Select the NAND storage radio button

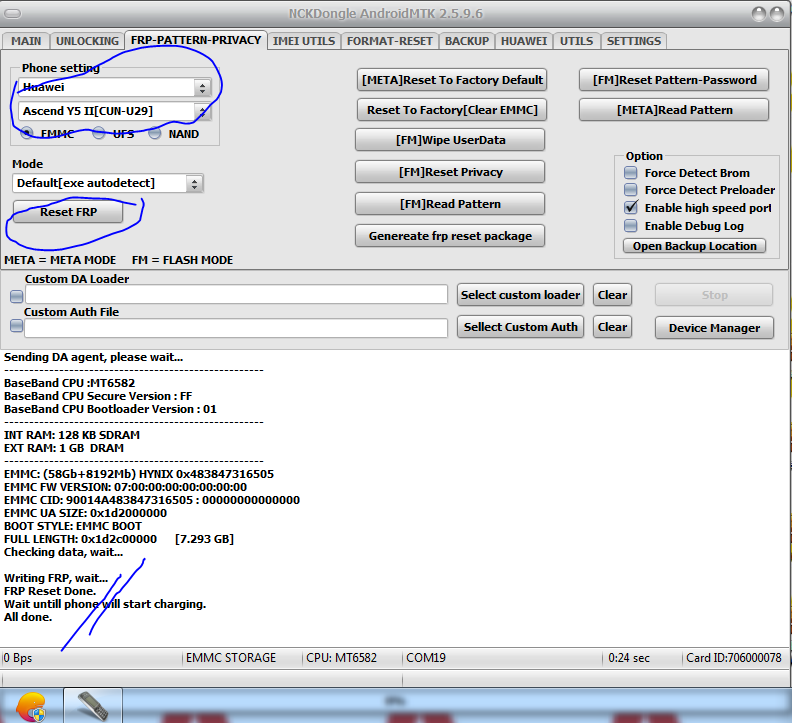coord(155,133)
